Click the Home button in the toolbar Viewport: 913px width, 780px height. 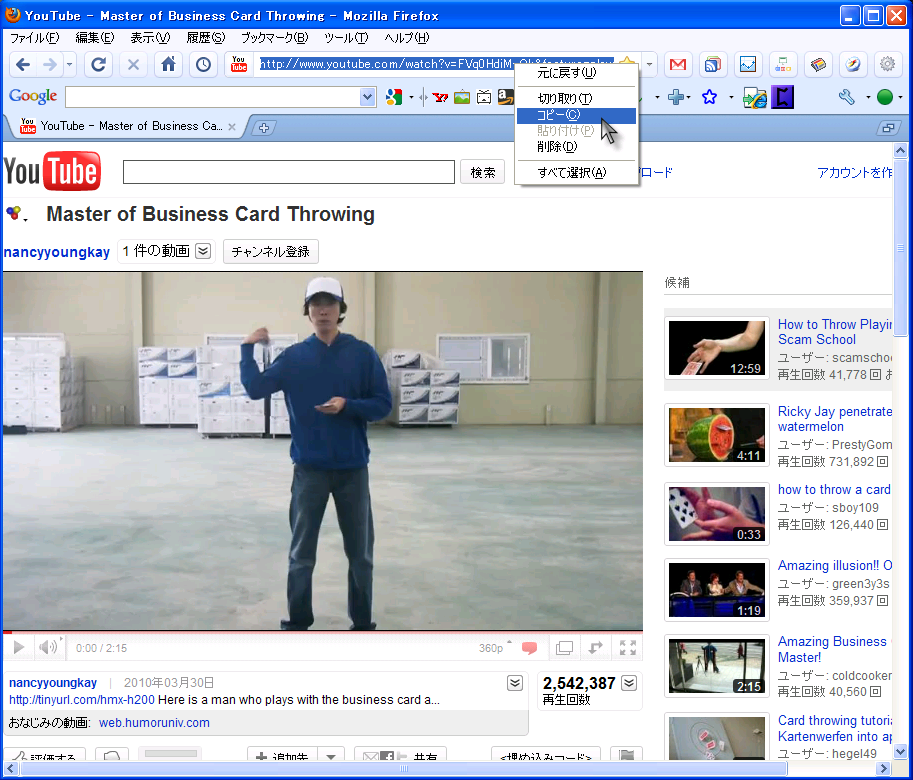coord(169,65)
